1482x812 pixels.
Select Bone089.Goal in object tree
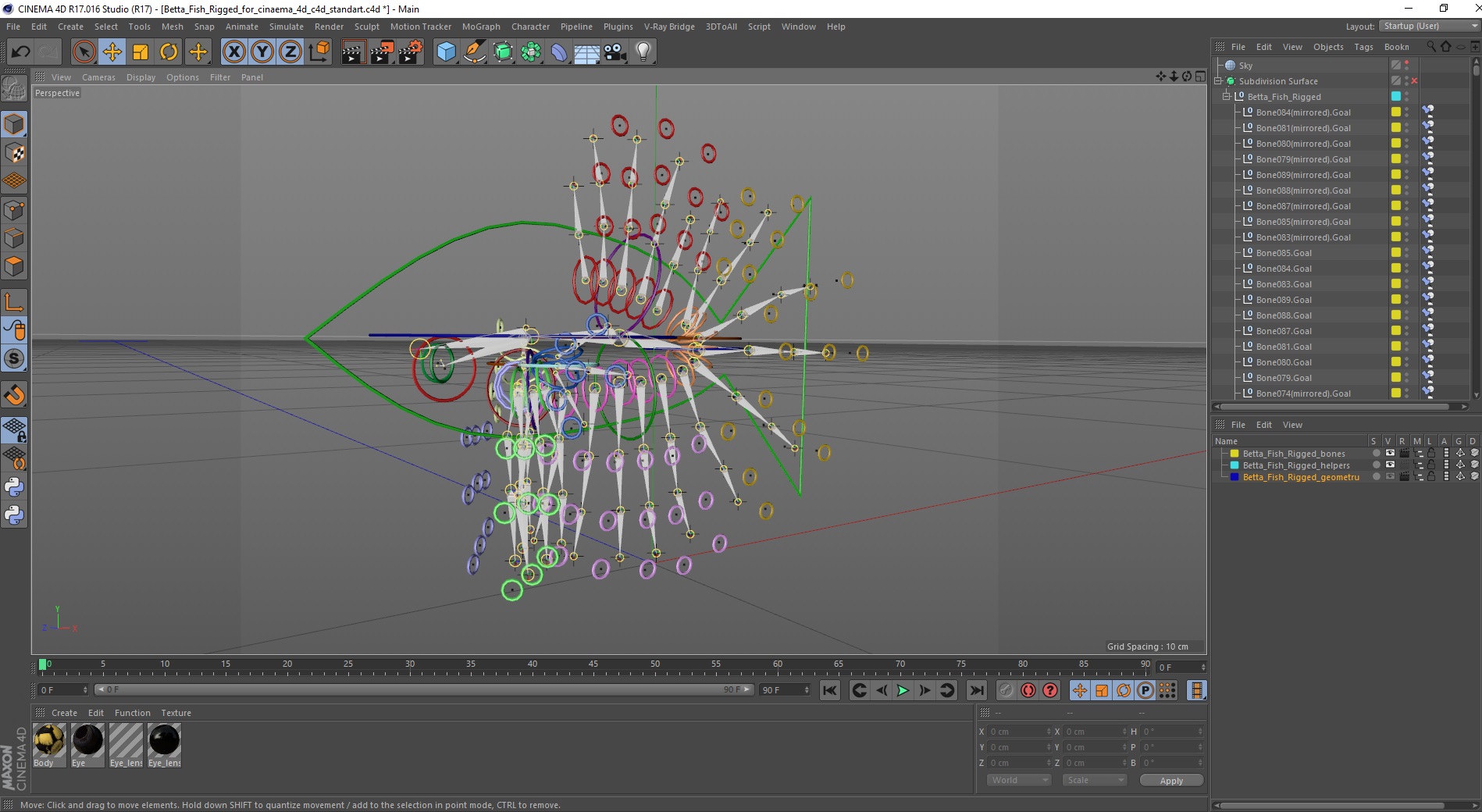(1283, 300)
